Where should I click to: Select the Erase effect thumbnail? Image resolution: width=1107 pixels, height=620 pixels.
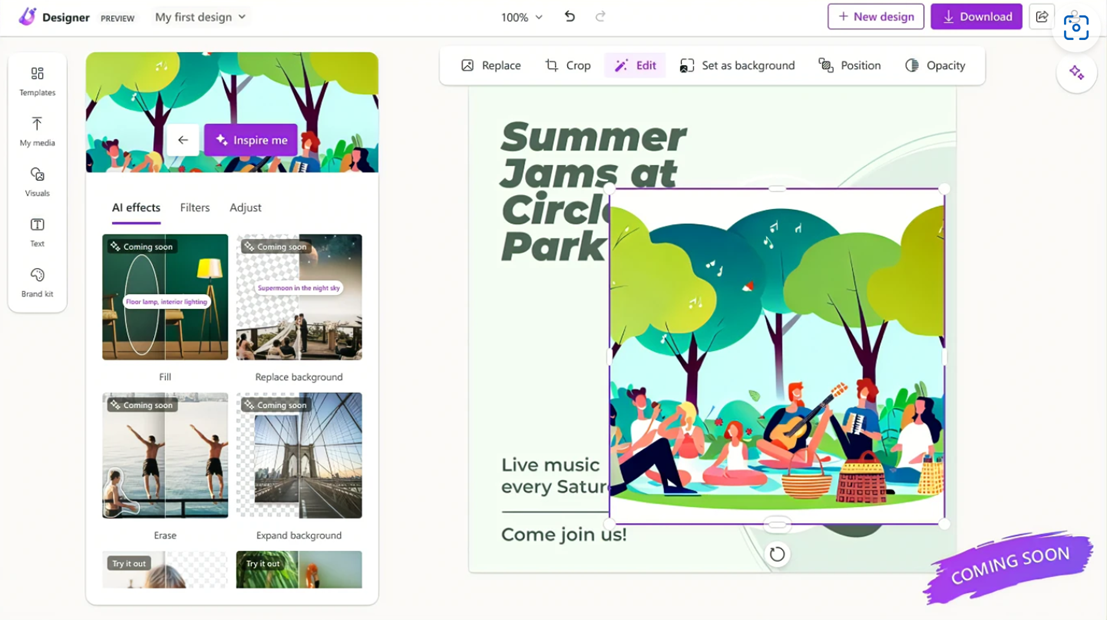coord(165,455)
